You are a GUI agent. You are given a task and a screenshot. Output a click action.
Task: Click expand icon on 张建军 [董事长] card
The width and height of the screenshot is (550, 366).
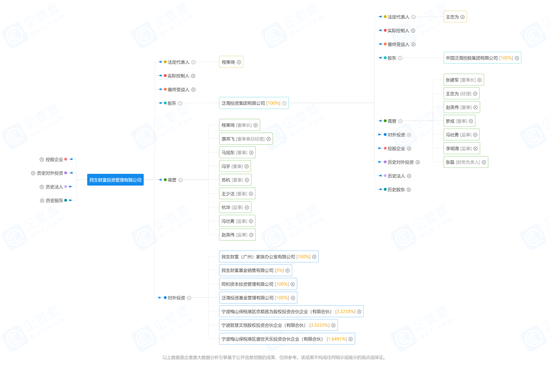pyautogui.click(x=479, y=80)
